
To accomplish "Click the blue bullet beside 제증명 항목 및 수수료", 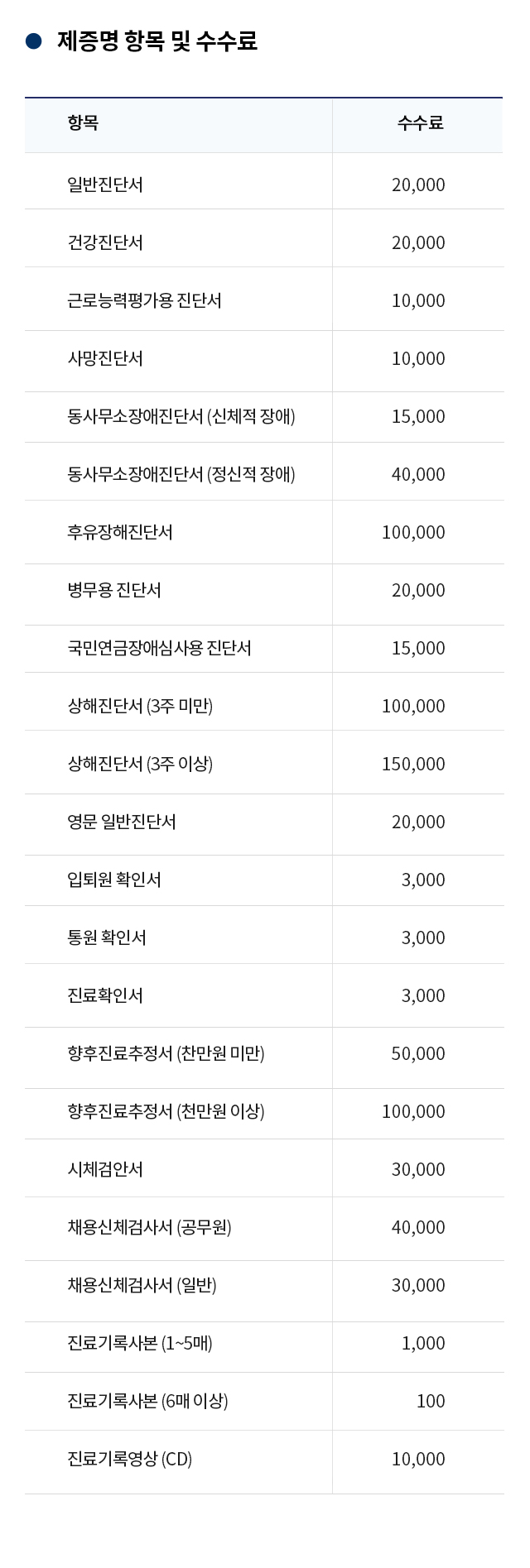I will tap(33, 41).
